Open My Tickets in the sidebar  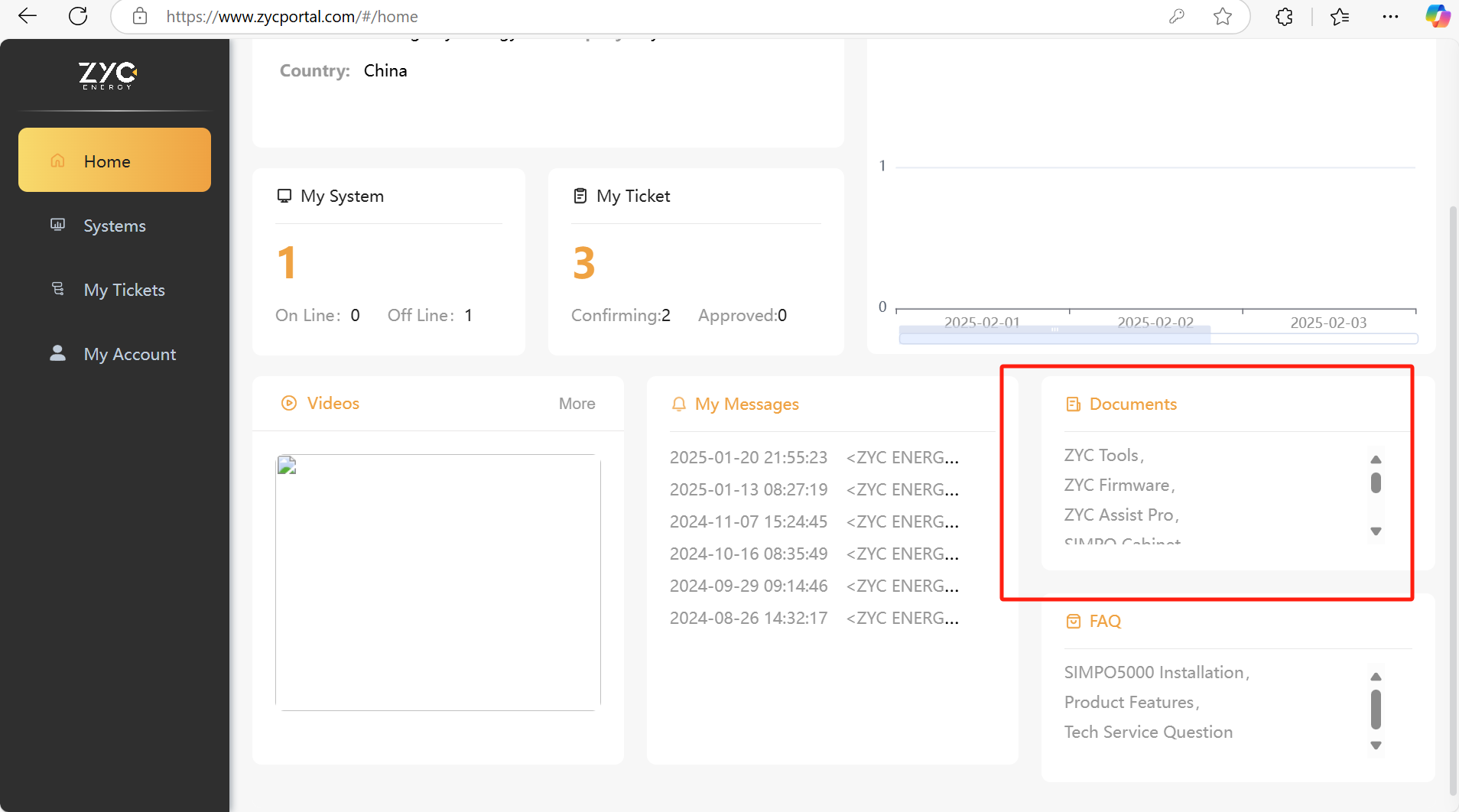124,290
